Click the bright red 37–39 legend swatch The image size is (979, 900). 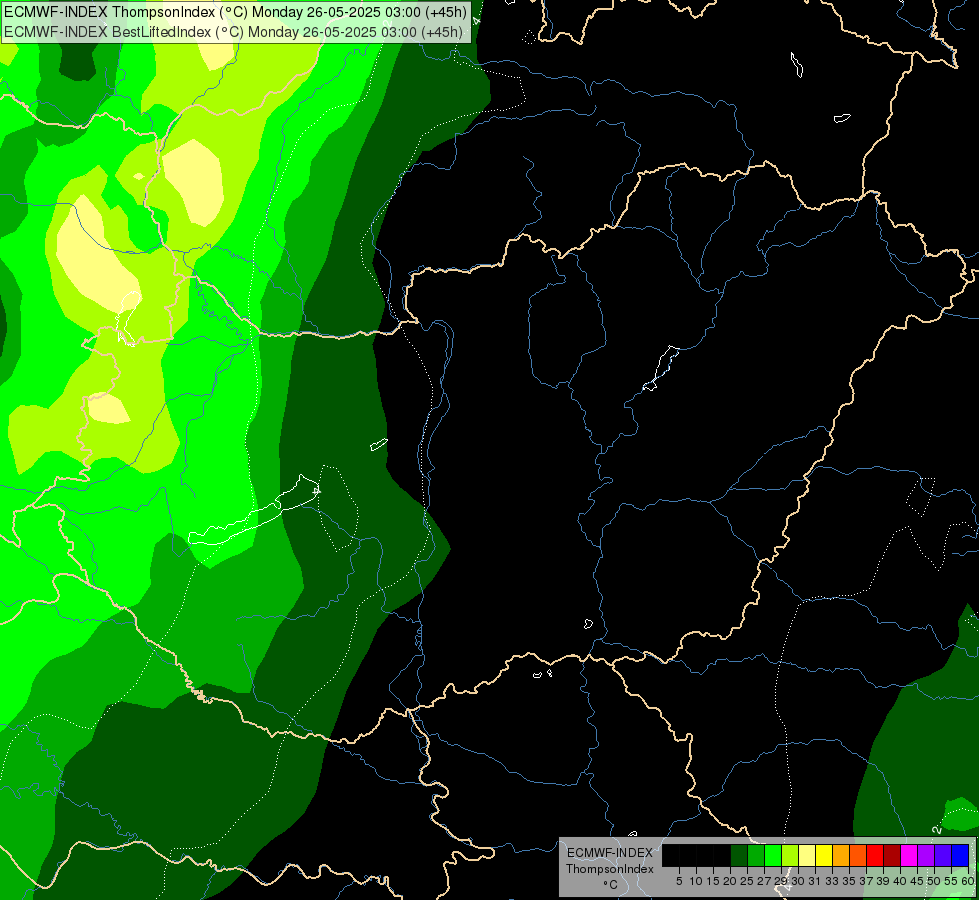[875, 855]
